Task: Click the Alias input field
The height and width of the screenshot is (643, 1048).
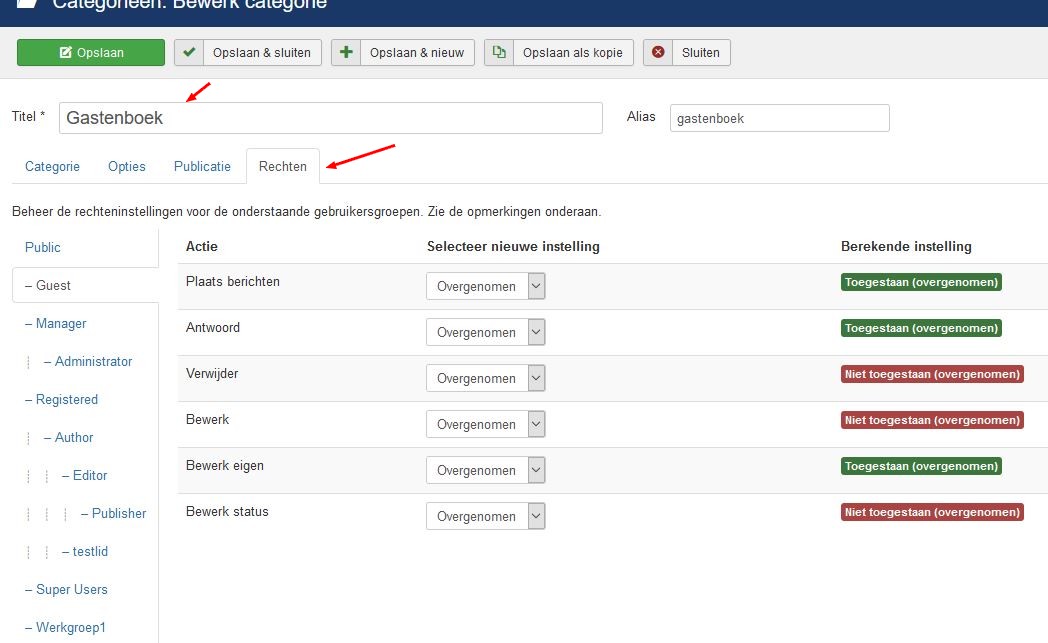Action: tap(779, 118)
